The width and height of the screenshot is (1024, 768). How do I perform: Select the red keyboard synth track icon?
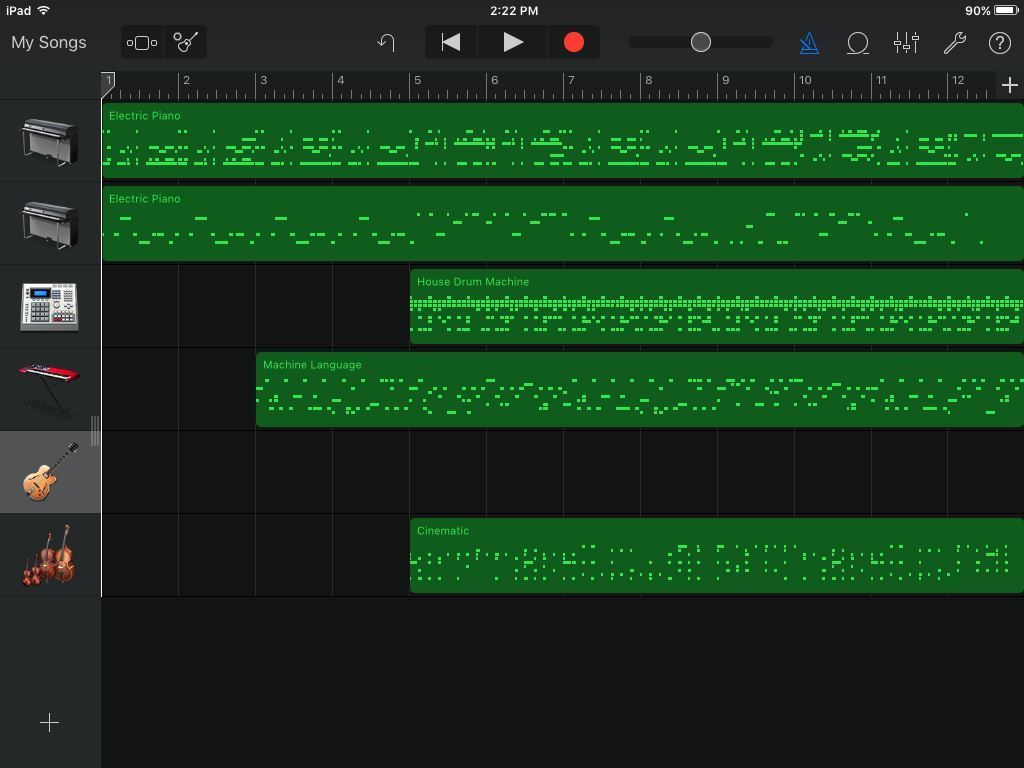(x=49, y=389)
